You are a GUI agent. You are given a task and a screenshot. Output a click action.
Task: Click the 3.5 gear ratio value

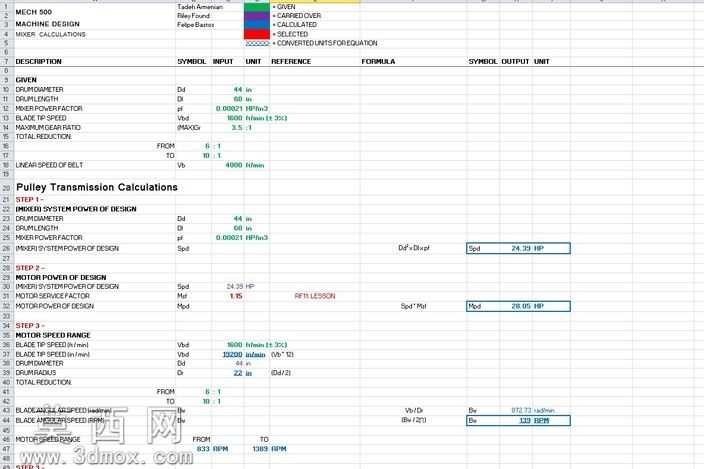237,127
